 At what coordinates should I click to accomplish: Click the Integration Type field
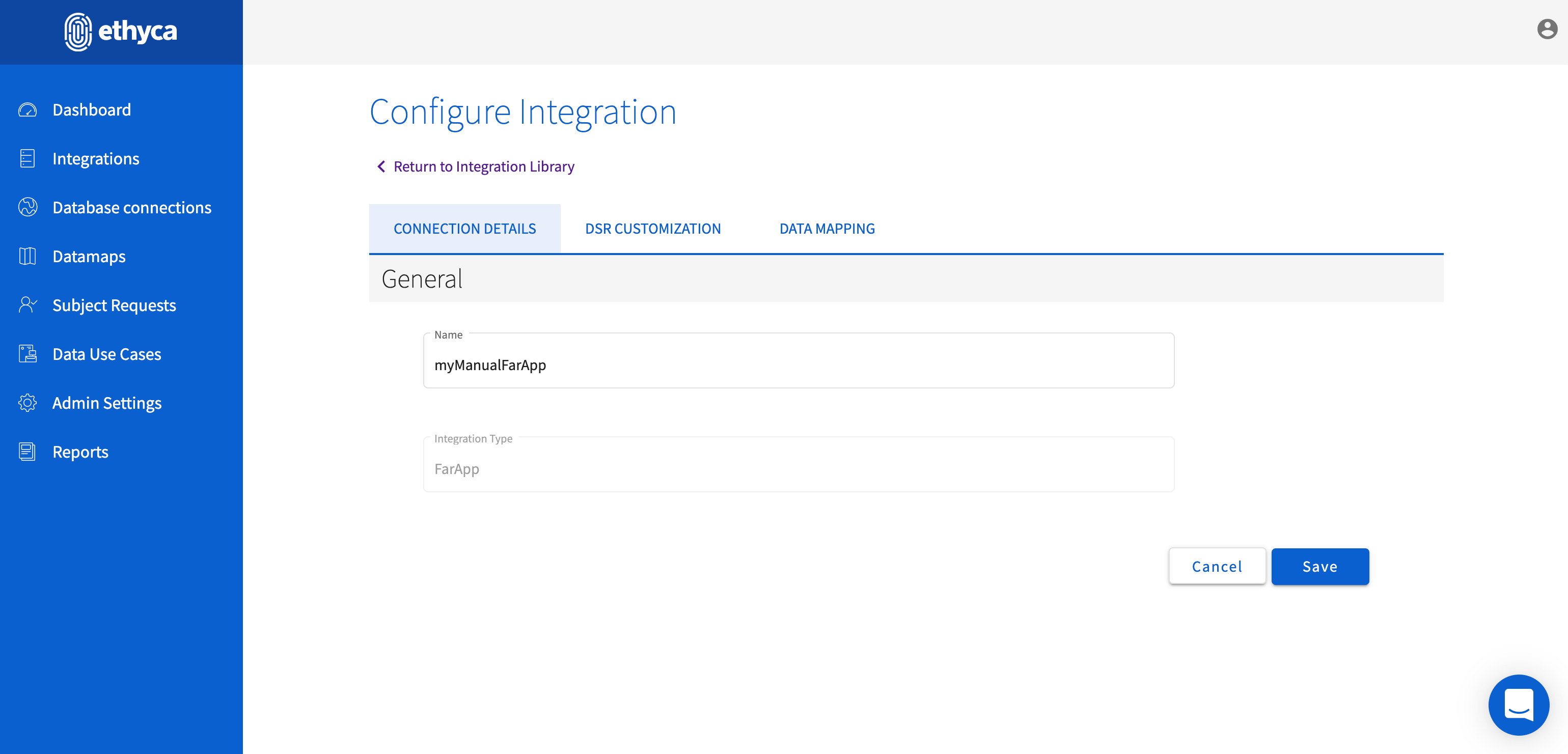[x=798, y=468]
